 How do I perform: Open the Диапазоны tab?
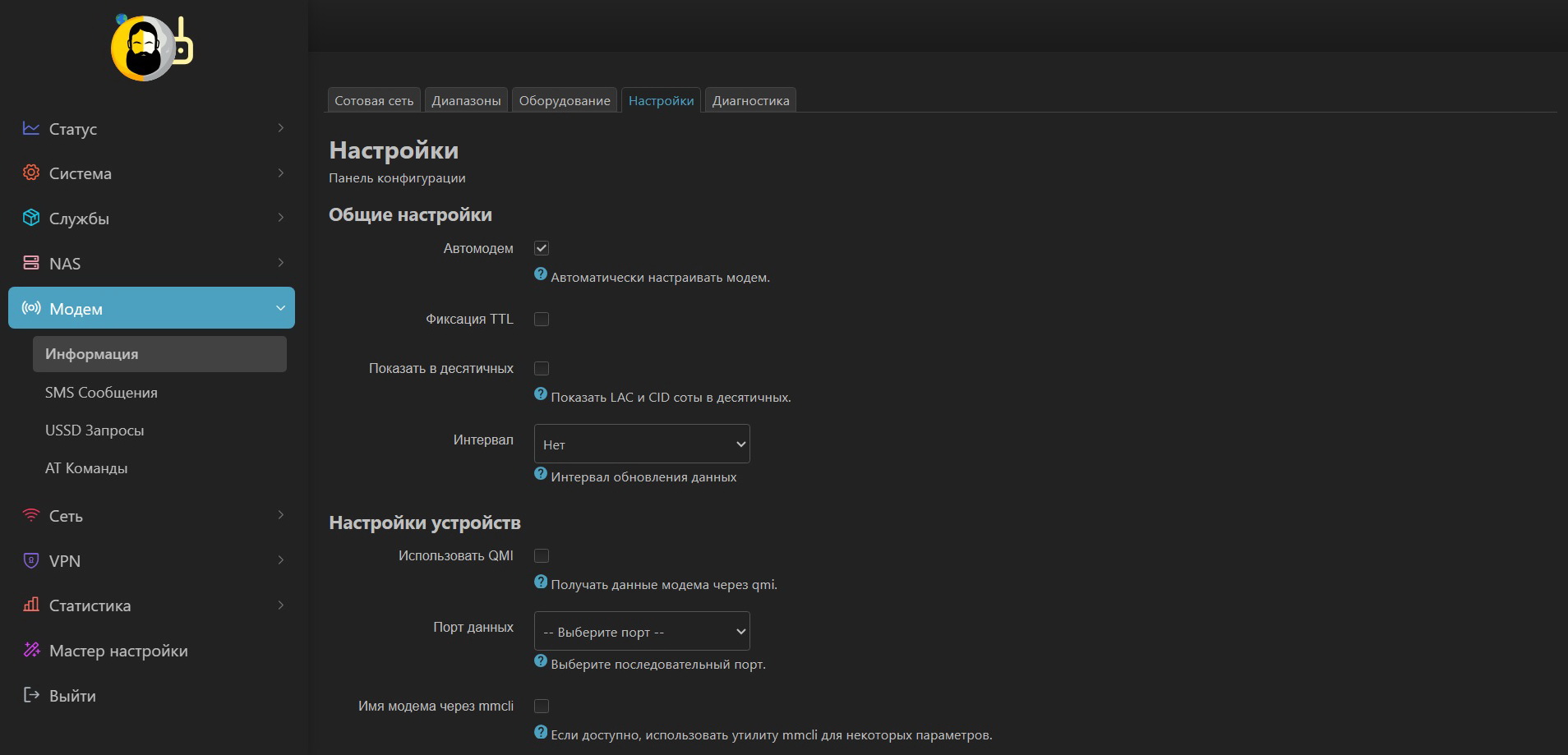pyautogui.click(x=466, y=100)
